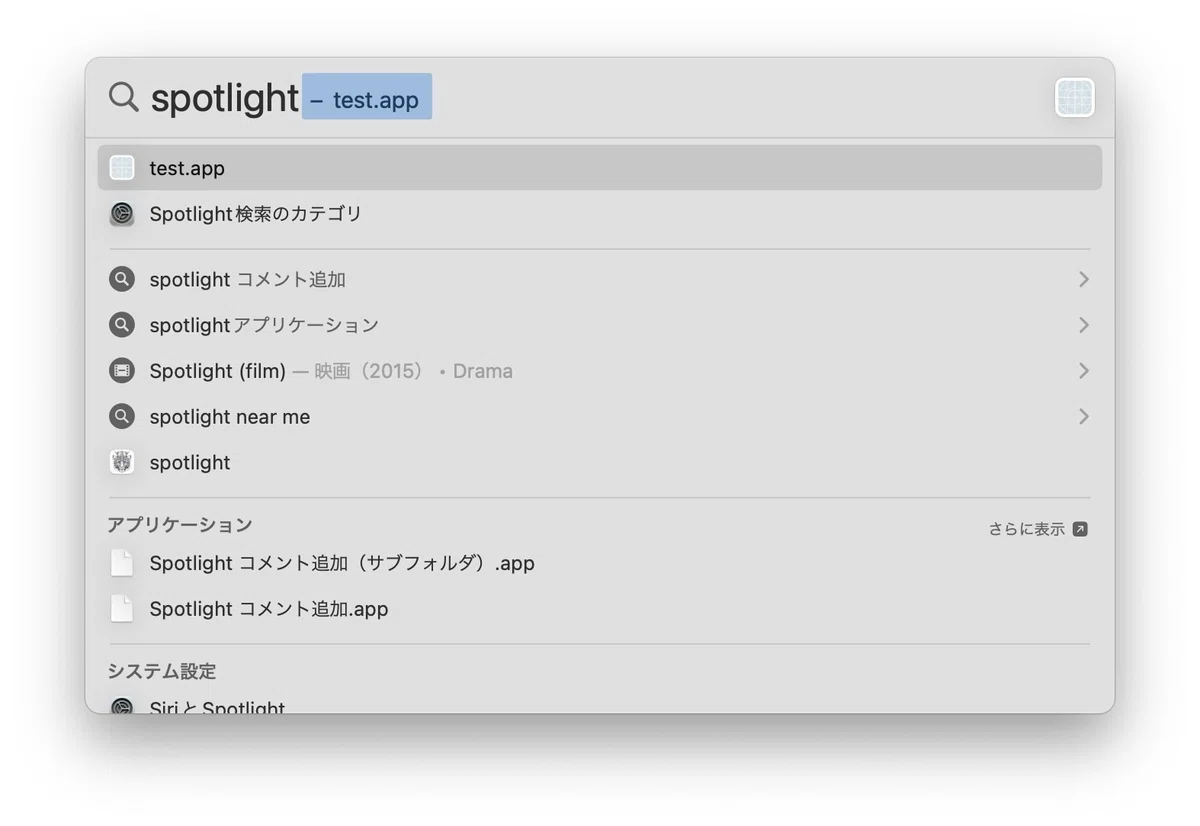1200x826 pixels.
Task: Select spotlight コメント追加 suggestion
Action: coord(600,280)
